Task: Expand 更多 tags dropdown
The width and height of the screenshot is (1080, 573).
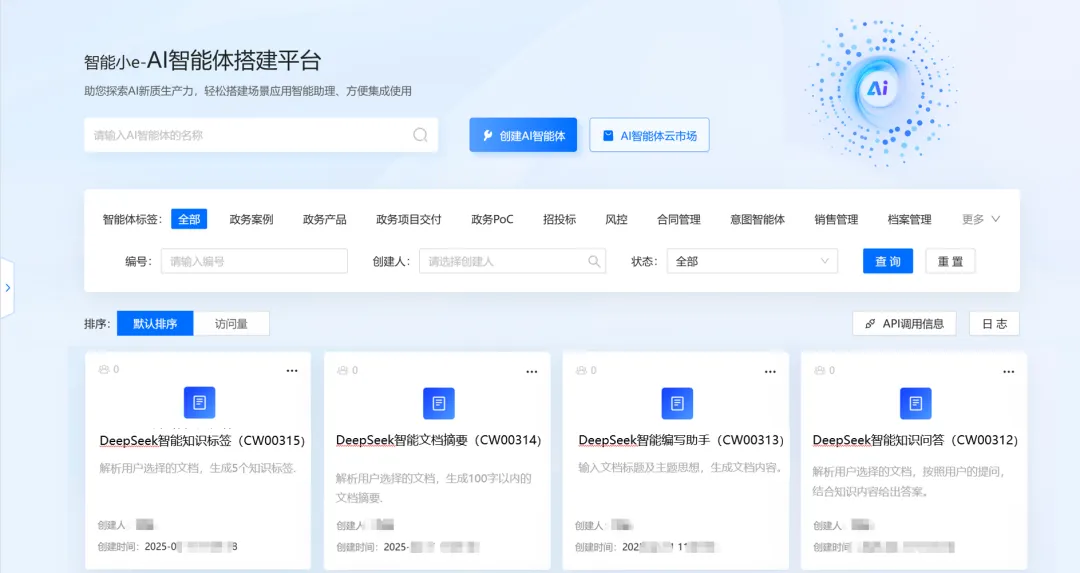Action: [981, 219]
